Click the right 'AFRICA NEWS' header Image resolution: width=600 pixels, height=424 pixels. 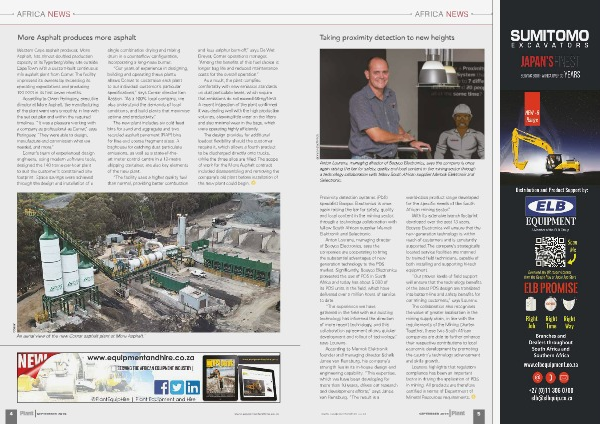441,14
